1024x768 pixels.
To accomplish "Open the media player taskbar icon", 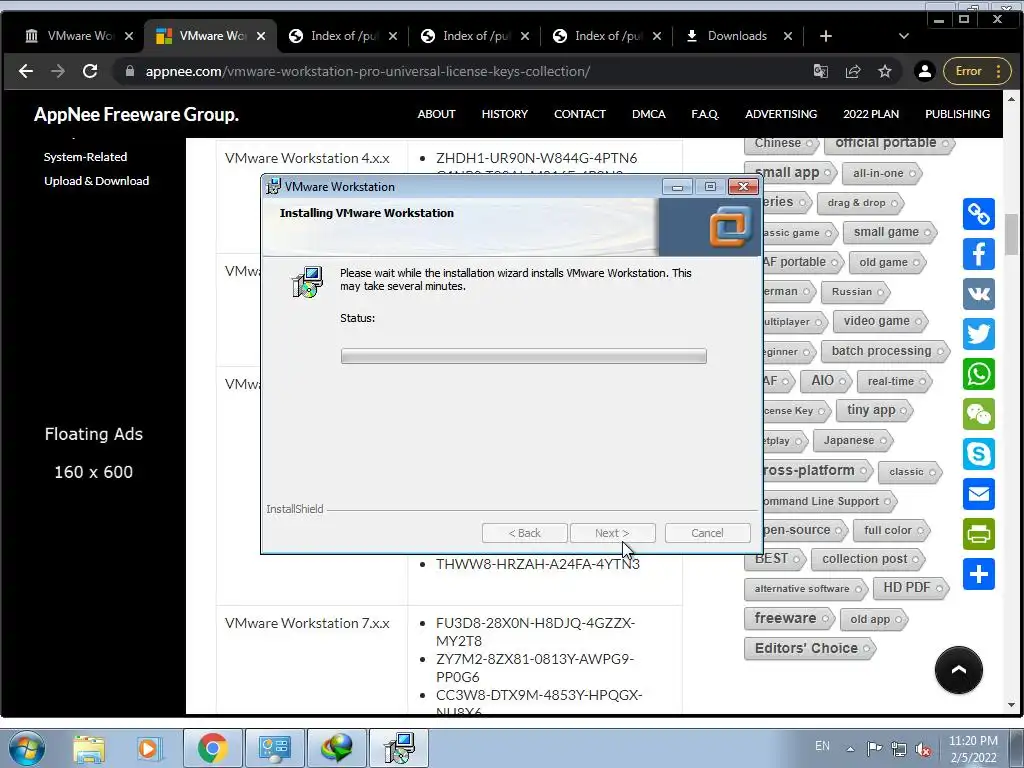I will pyautogui.click(x=148, y=748).
